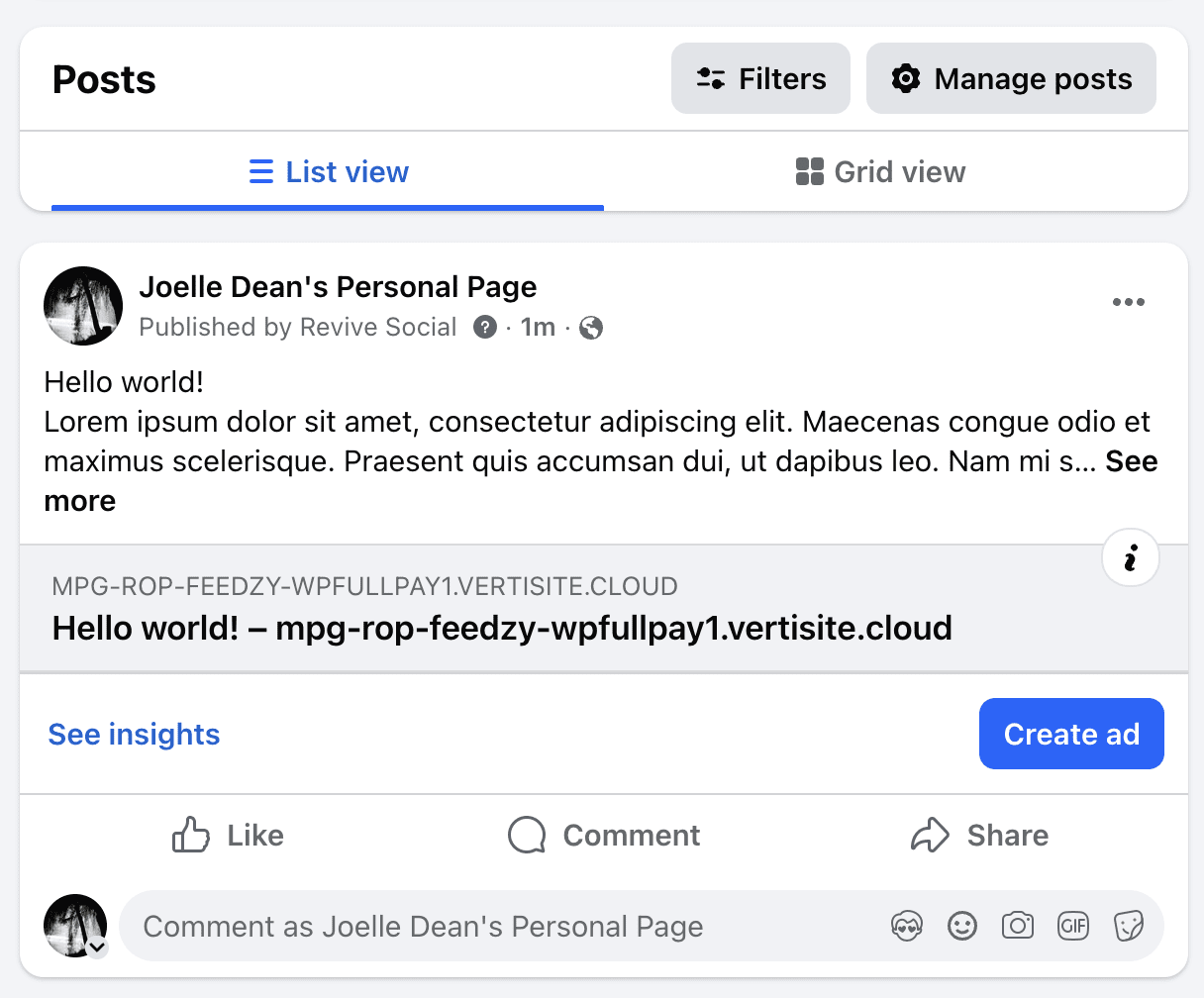This screenshot has height=998, width=1204.
Task: Open the See insights link
Action: click(x=135, y=735)
